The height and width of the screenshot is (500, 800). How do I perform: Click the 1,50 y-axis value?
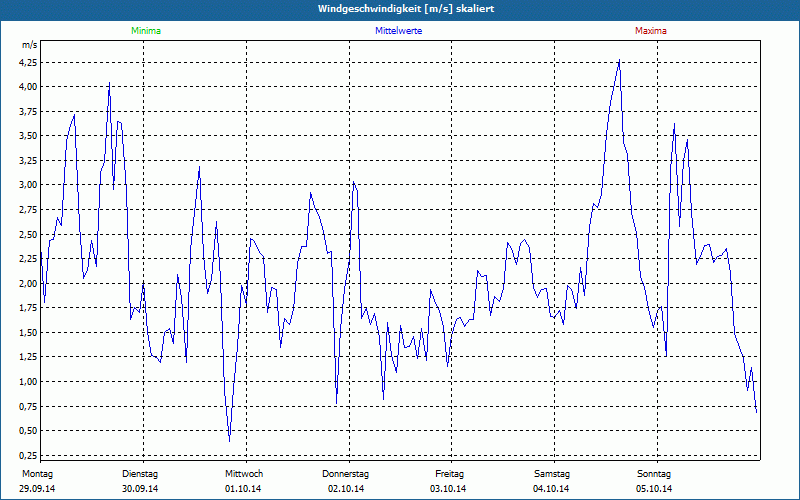pyautogui.click(x=29, y=333)
